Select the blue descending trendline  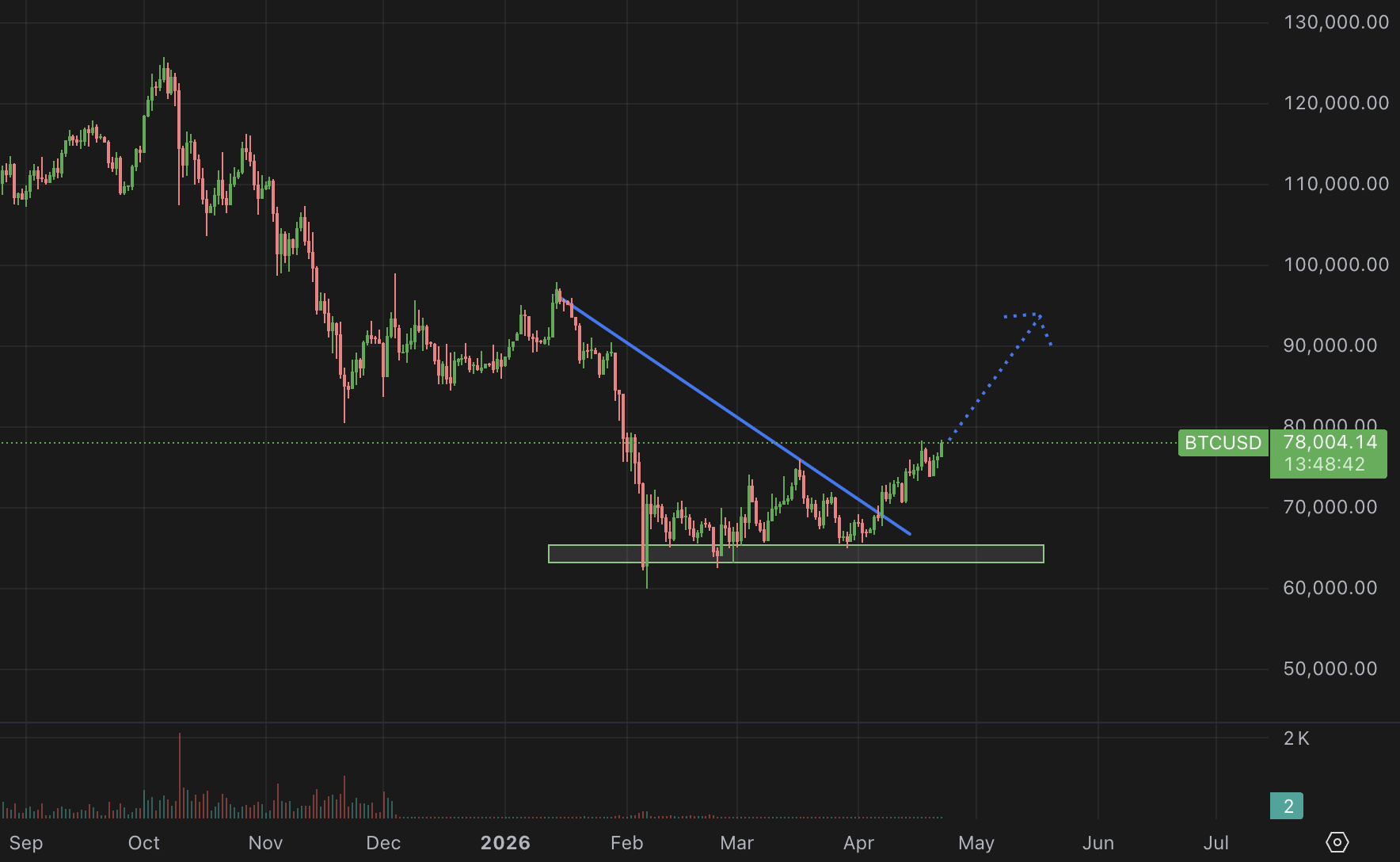coord(736,418)
